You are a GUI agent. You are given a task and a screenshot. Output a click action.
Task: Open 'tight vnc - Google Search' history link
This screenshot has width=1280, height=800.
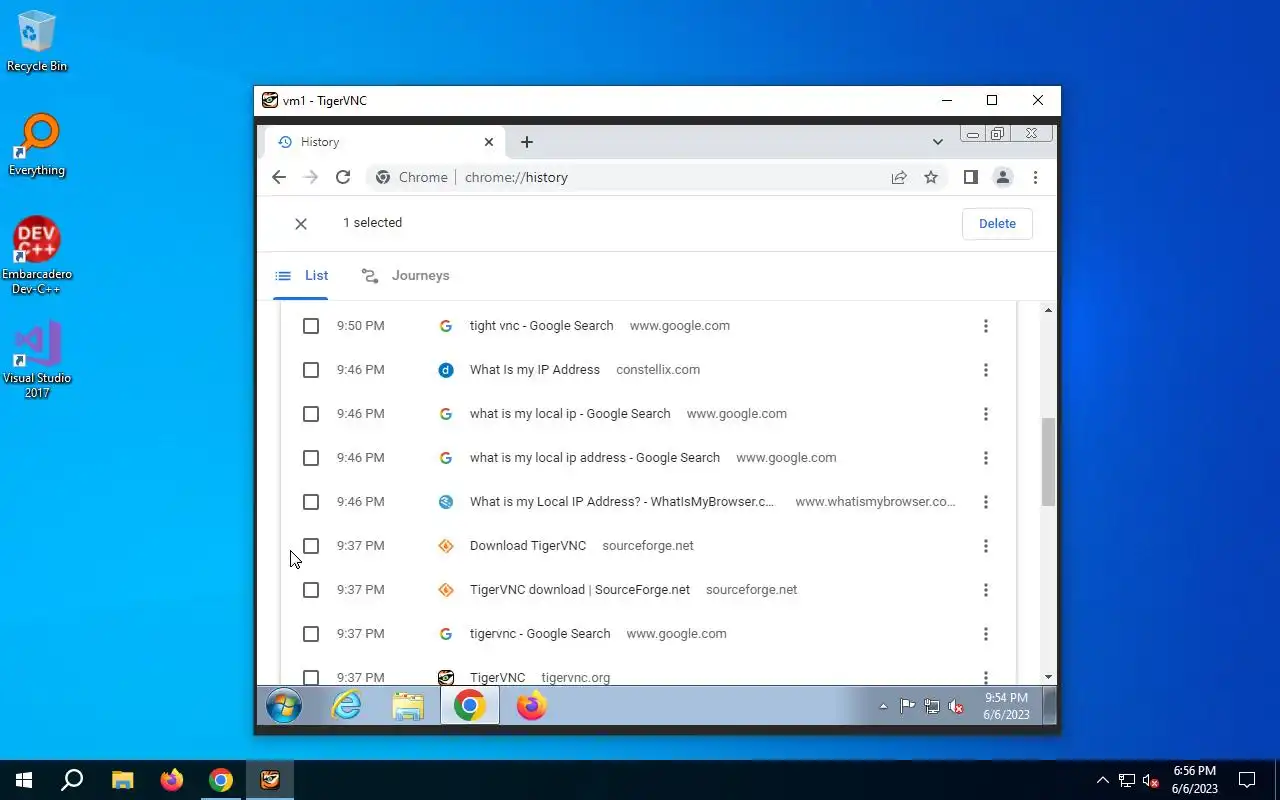click(x=541, y=326)
